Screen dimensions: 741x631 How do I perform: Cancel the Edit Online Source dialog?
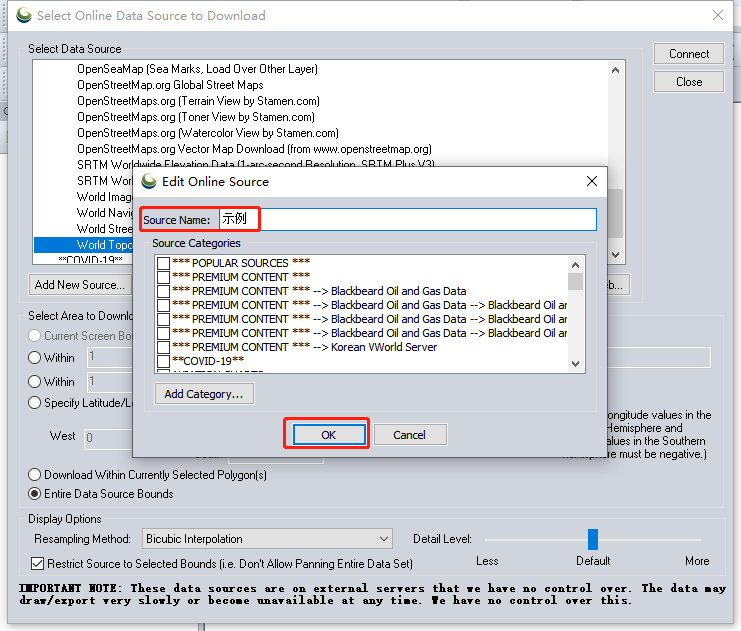tap(409, 434)
